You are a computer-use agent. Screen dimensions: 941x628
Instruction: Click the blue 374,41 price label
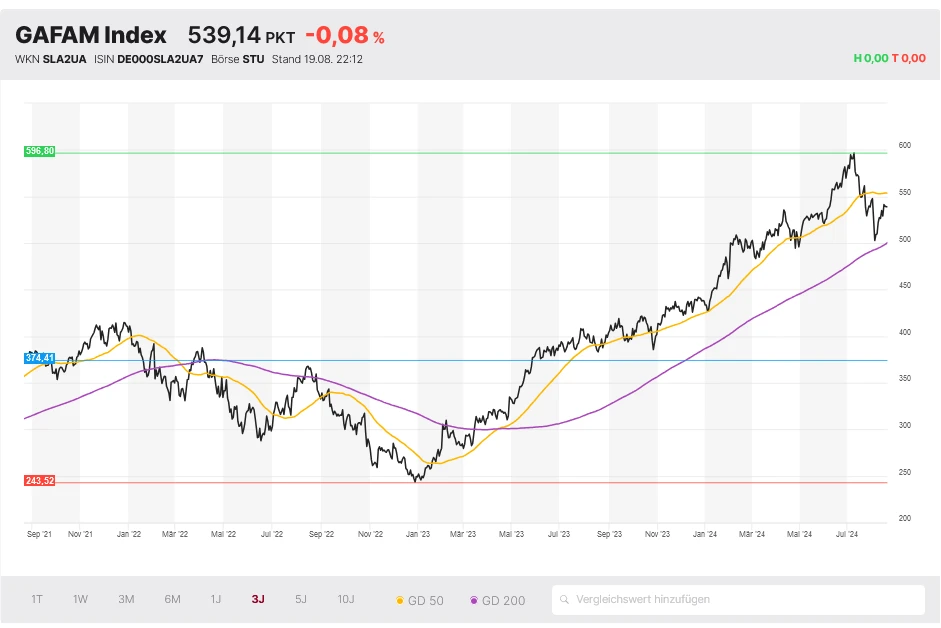coord(39,358)
